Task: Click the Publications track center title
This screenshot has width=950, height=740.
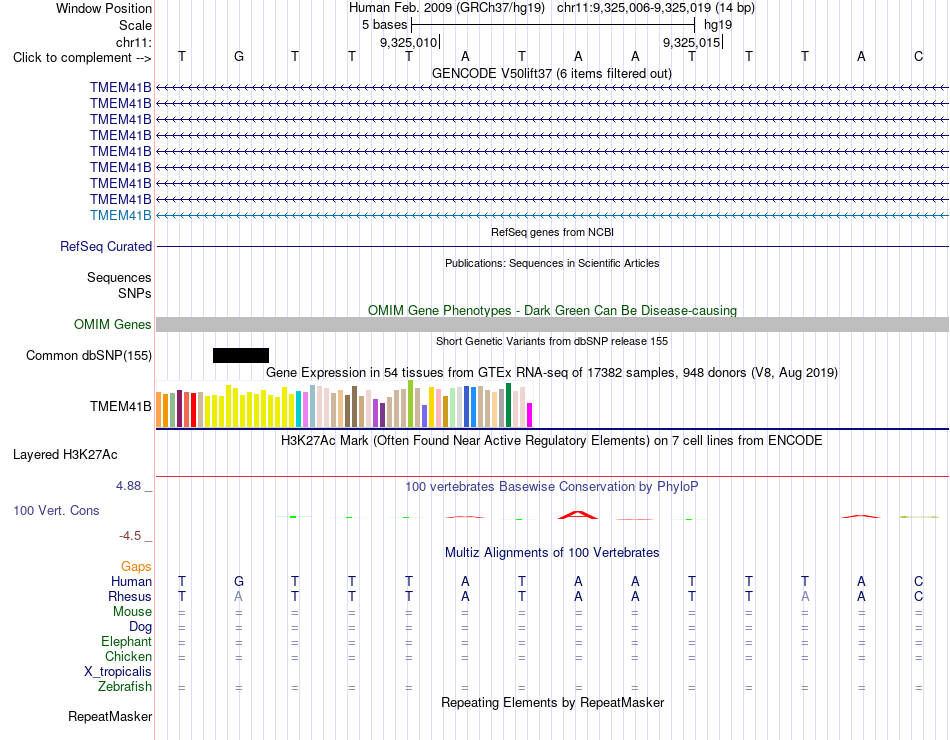Action: click(x=552, y=263)
